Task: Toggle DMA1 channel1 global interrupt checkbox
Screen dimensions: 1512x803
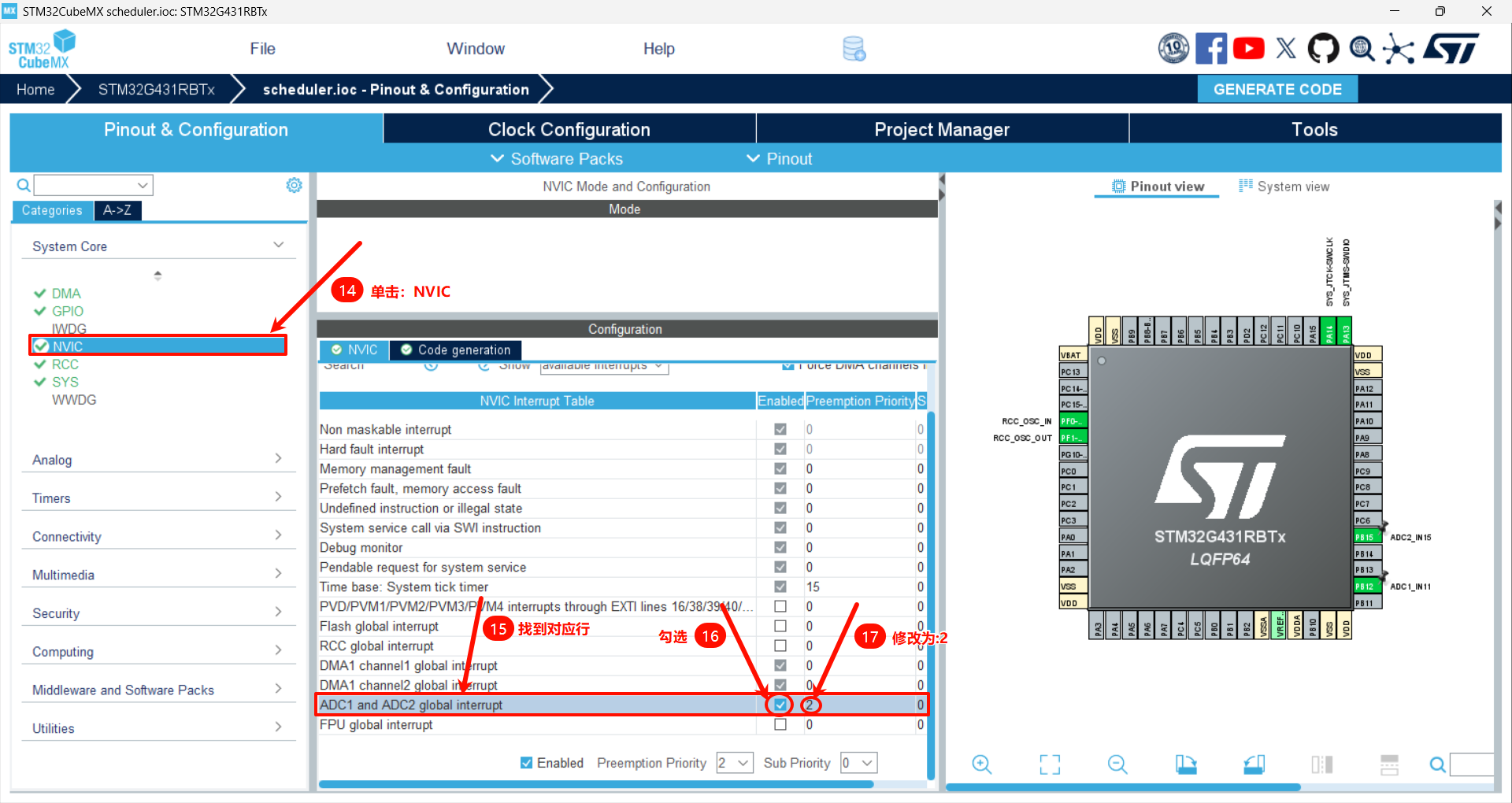Action: tap(780, 665)
